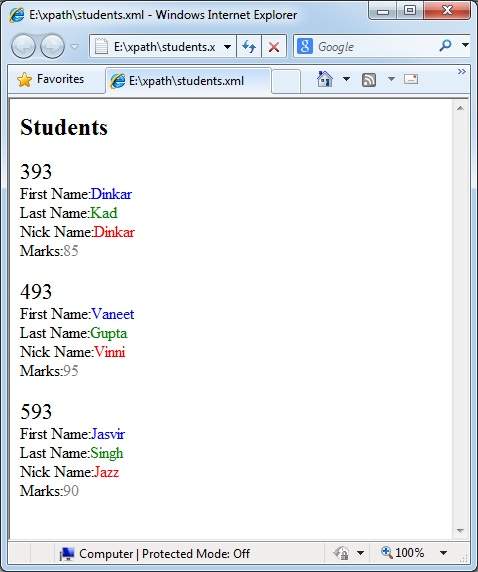Click the green last name Kad

click(104, 213)
